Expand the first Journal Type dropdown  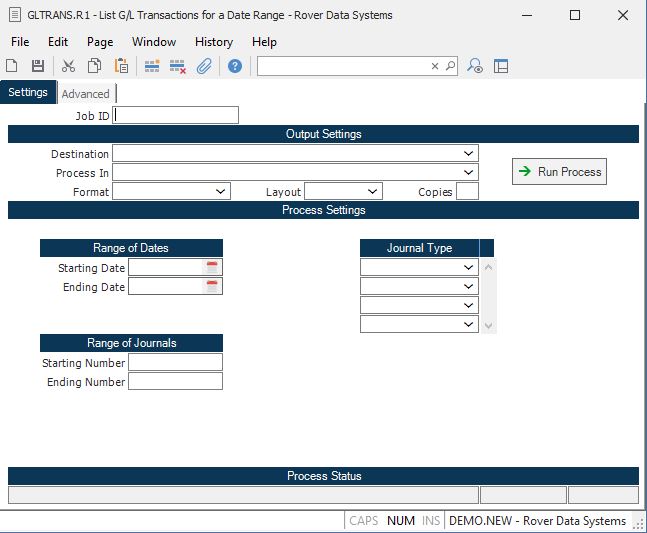tap(470, 268)
